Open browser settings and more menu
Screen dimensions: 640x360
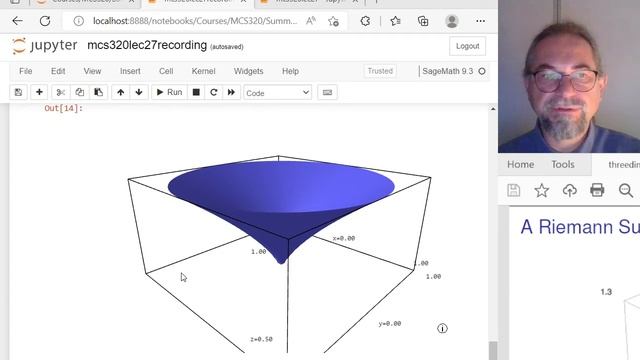click(x=480, y=21)
